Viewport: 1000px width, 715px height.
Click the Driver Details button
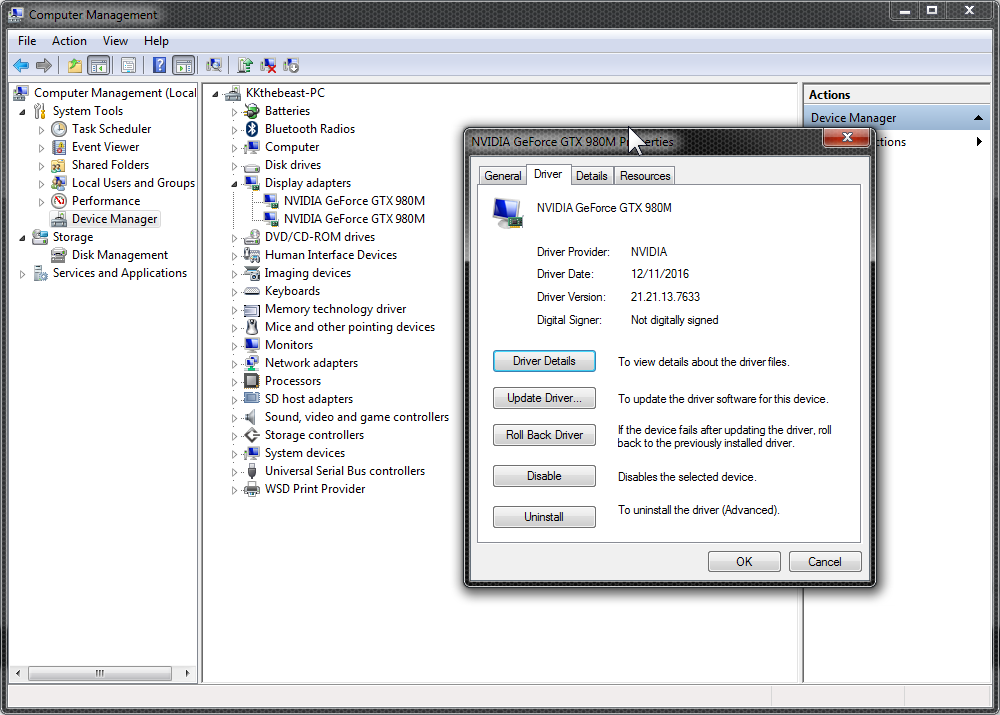pyautogui.click(x=544, y=361)
